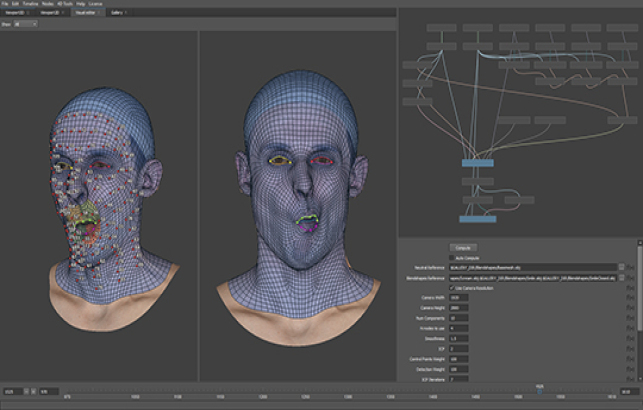Click the Compute button

pos(461,246)
